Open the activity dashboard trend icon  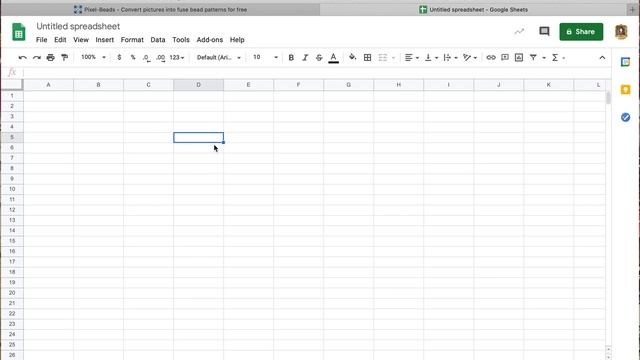click(x=519, y=31)
